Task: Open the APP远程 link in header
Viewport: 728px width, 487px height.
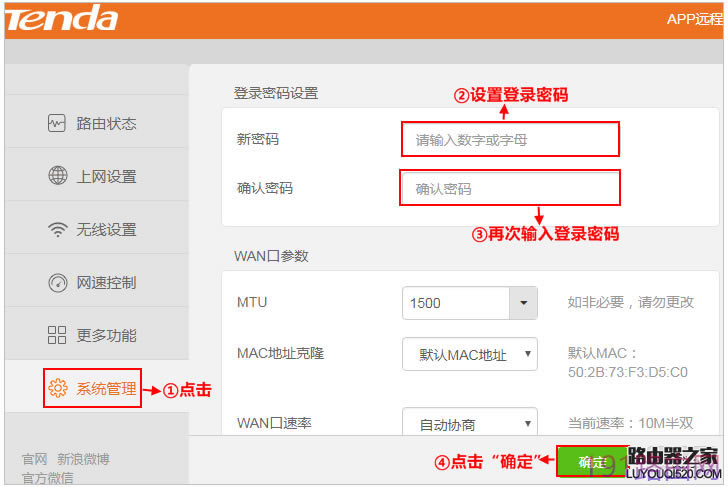Action: 696,19
